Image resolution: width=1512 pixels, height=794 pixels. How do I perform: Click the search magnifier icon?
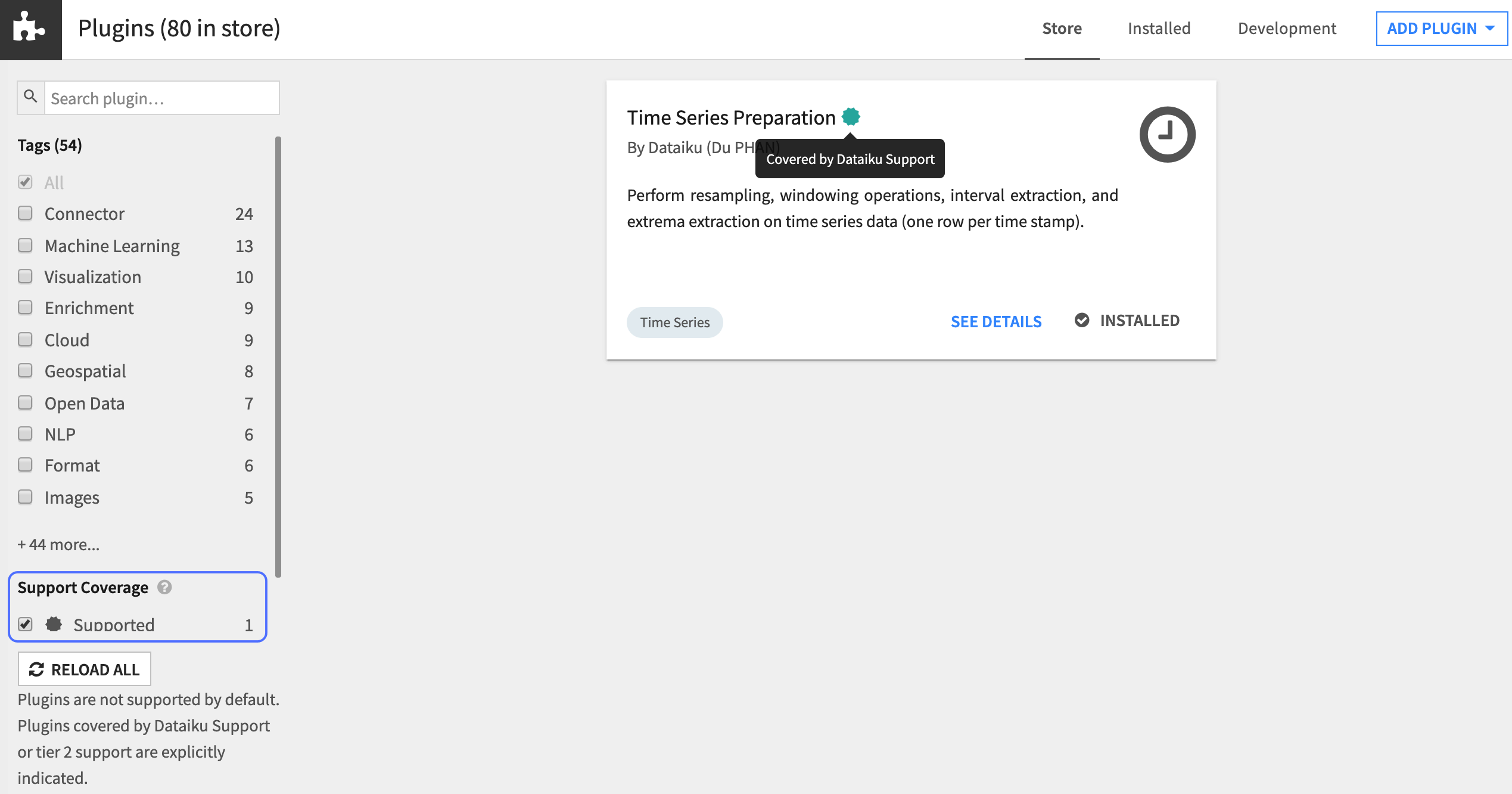click(30, 97)
